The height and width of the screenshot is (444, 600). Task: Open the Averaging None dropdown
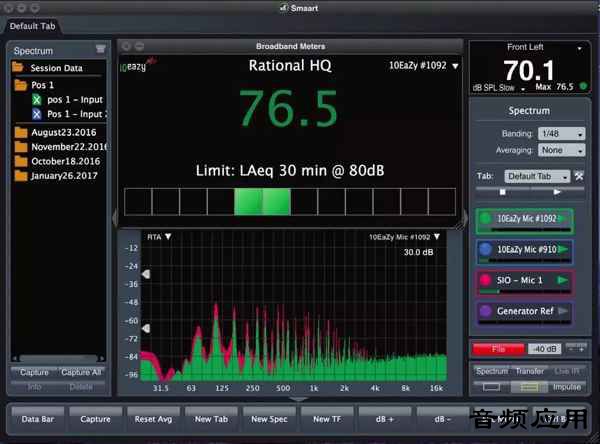561,150
